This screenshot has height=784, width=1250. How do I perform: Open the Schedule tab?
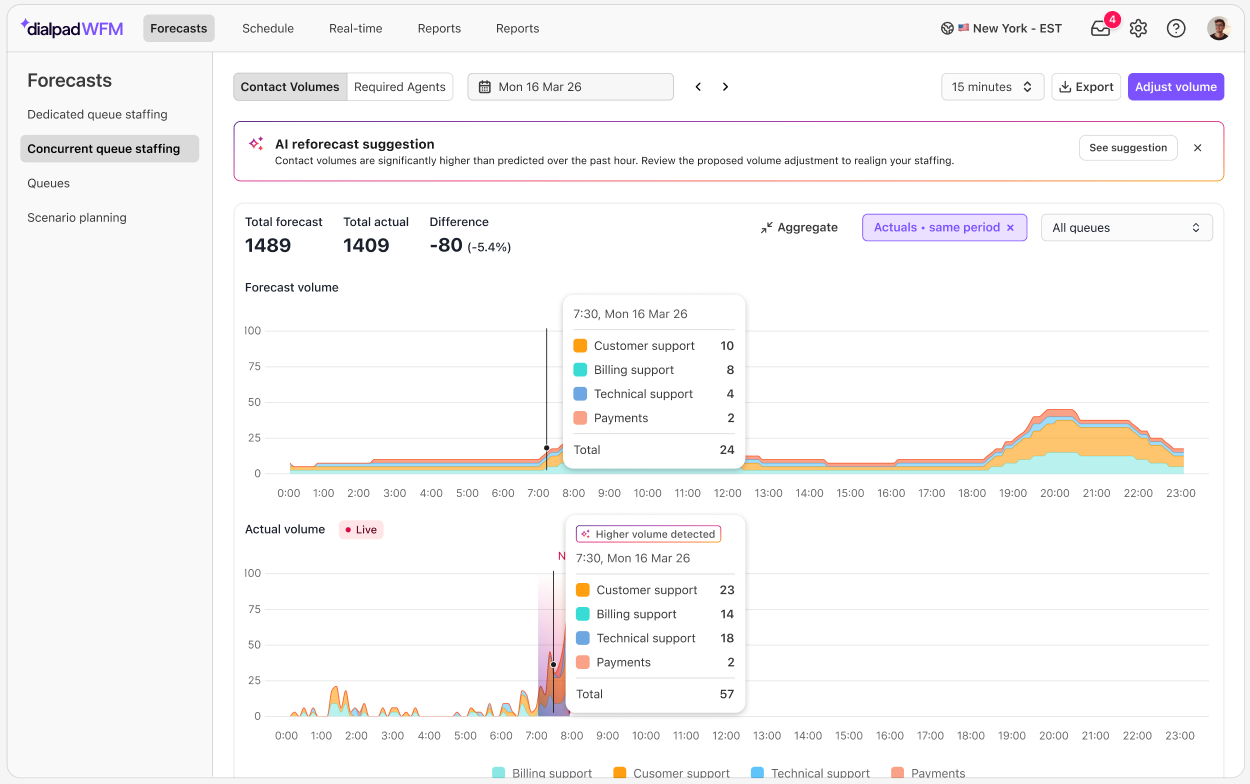[x=268, y=28]
